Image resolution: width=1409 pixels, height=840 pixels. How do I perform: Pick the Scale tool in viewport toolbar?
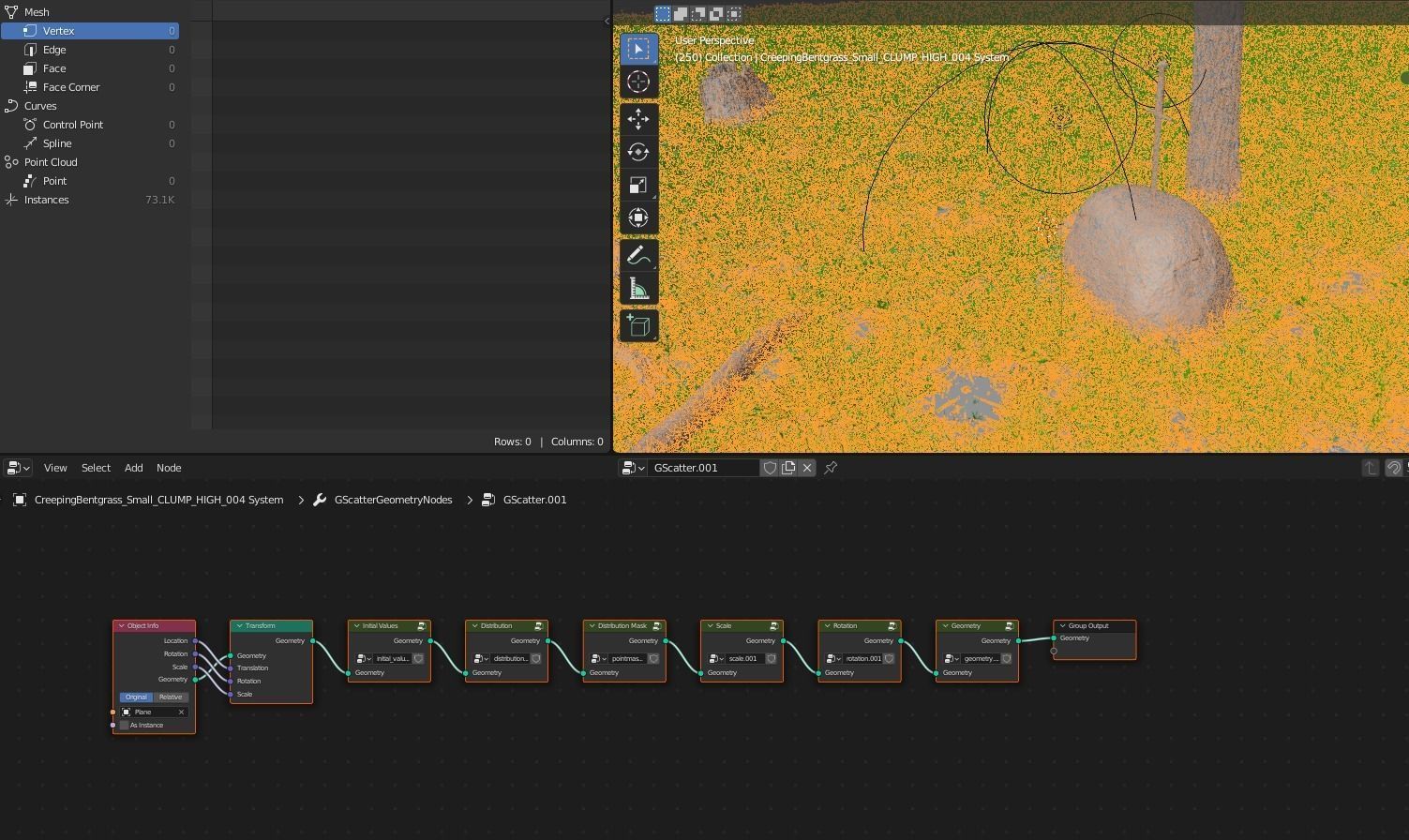(x=638, y=185)
